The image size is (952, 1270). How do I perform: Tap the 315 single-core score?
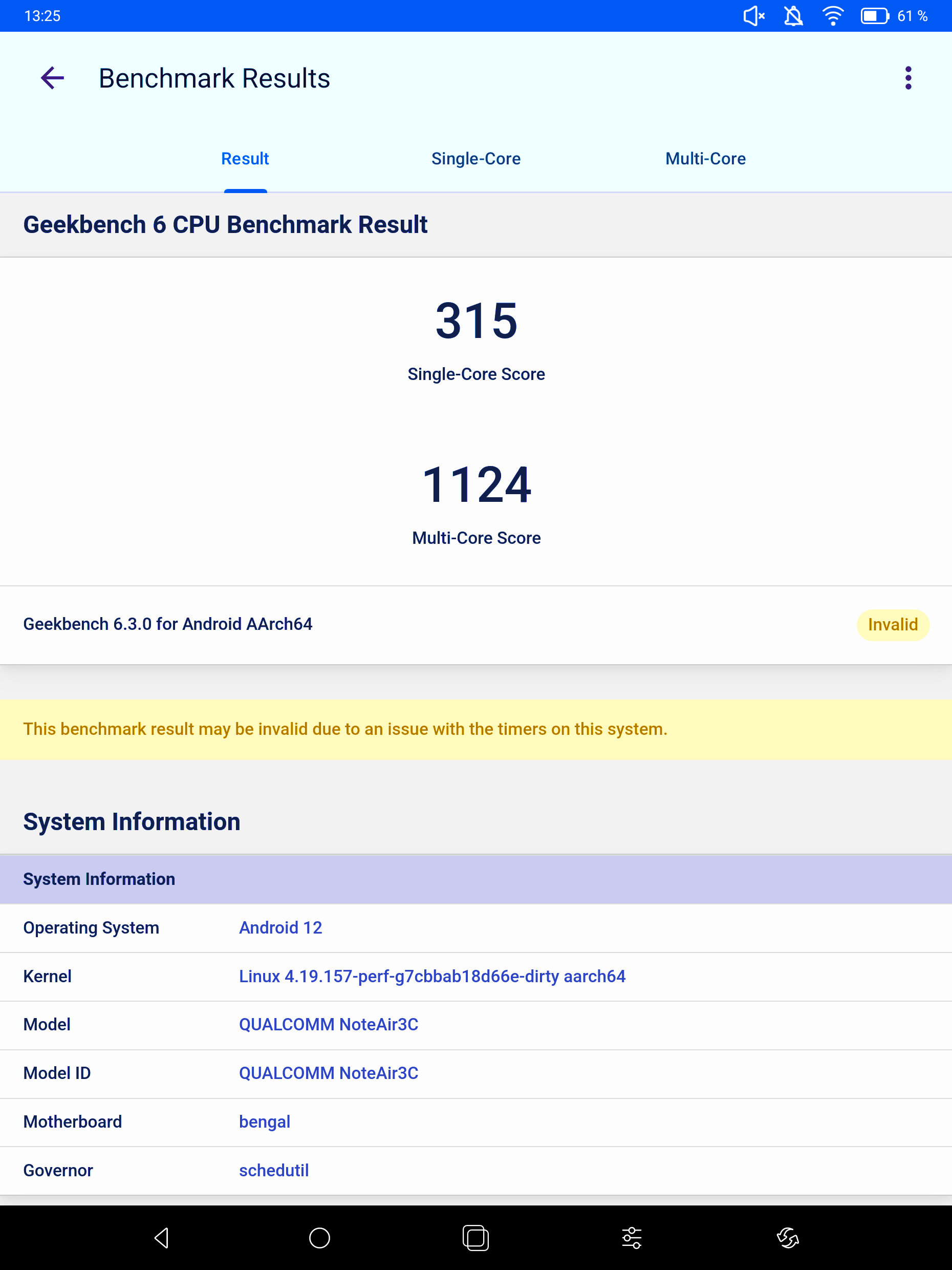pos(477,321)
